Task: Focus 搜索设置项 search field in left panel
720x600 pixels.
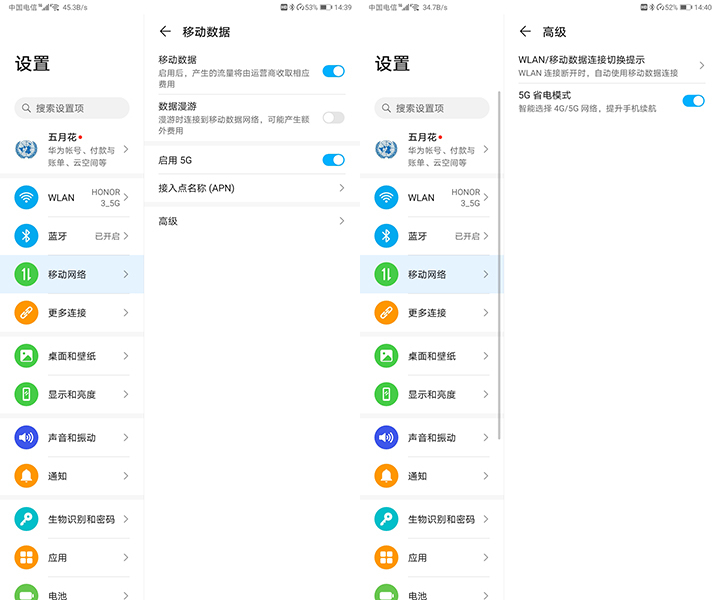Action: (72, 108)
